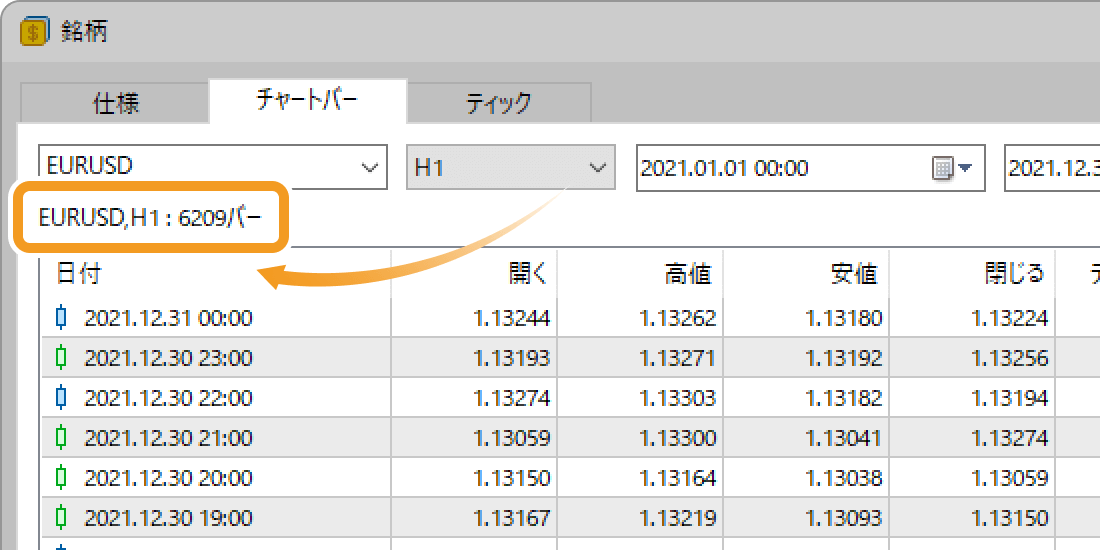1100x550 pixels.
Task: Open the ティック tab
Action: (x=499, y=102)
